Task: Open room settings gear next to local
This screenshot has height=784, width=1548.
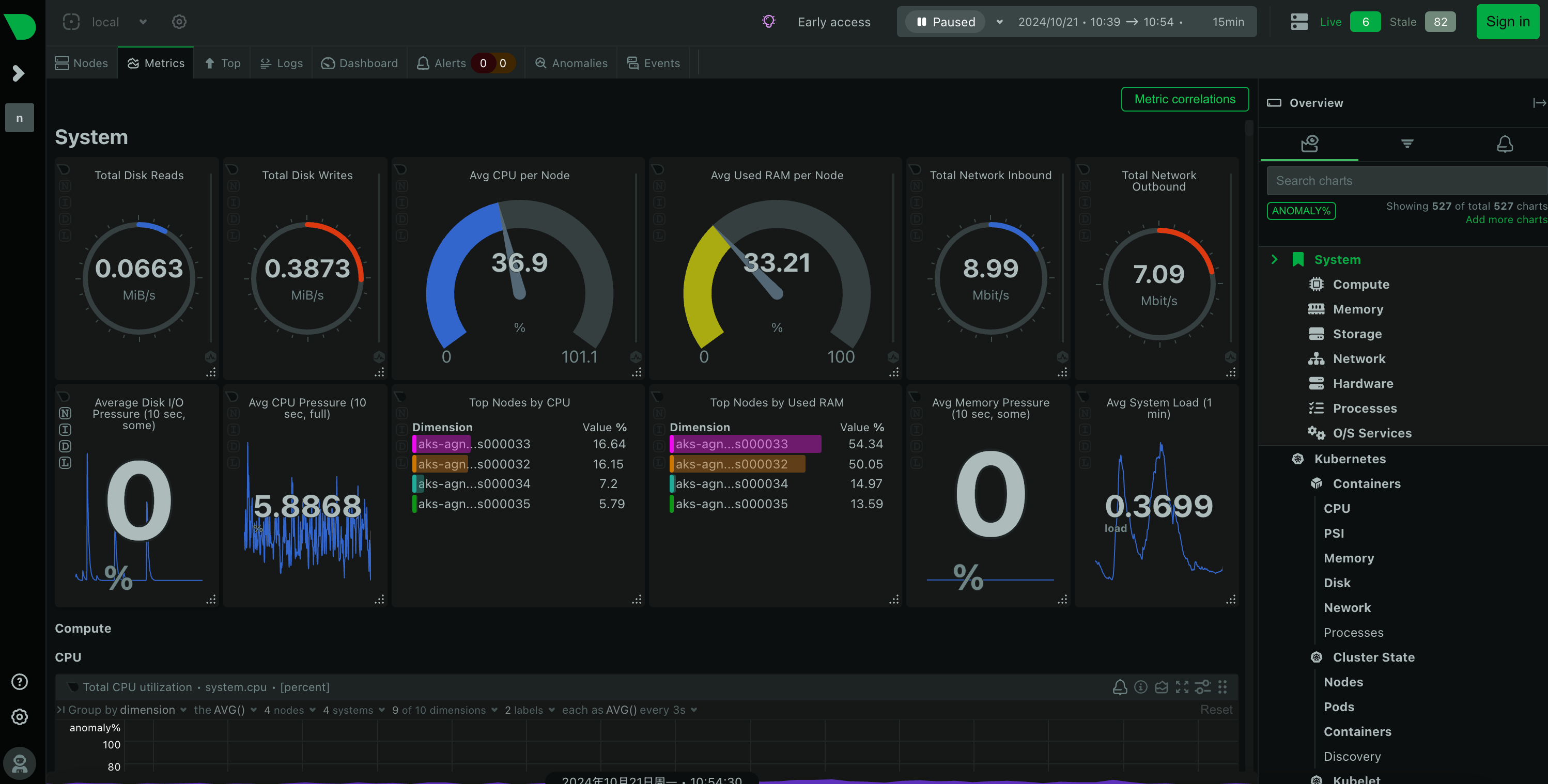Action: pyautogui.click(x=179, y=22)
